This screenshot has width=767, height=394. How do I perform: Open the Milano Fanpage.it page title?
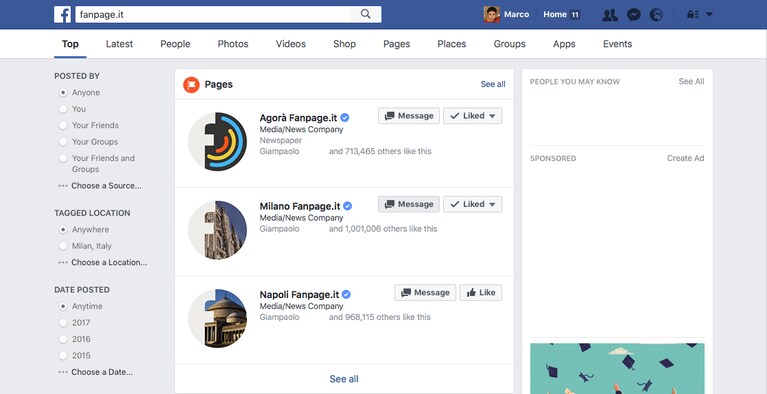click(x=300, y=206)
